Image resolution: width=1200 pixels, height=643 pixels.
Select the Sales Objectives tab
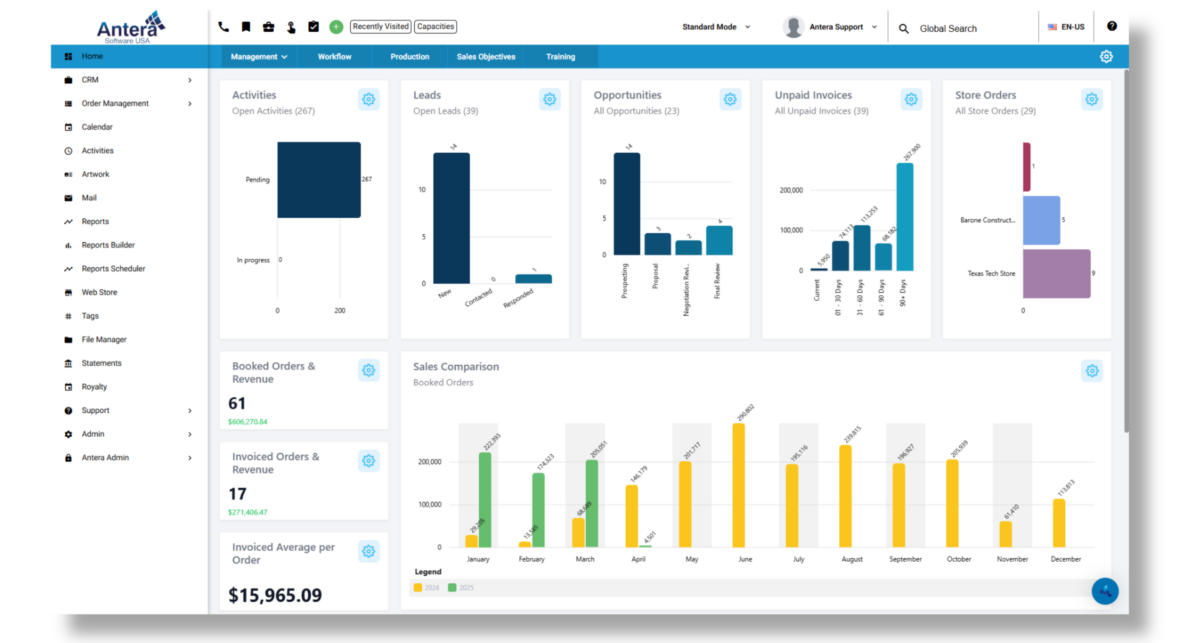click(487, 57)
